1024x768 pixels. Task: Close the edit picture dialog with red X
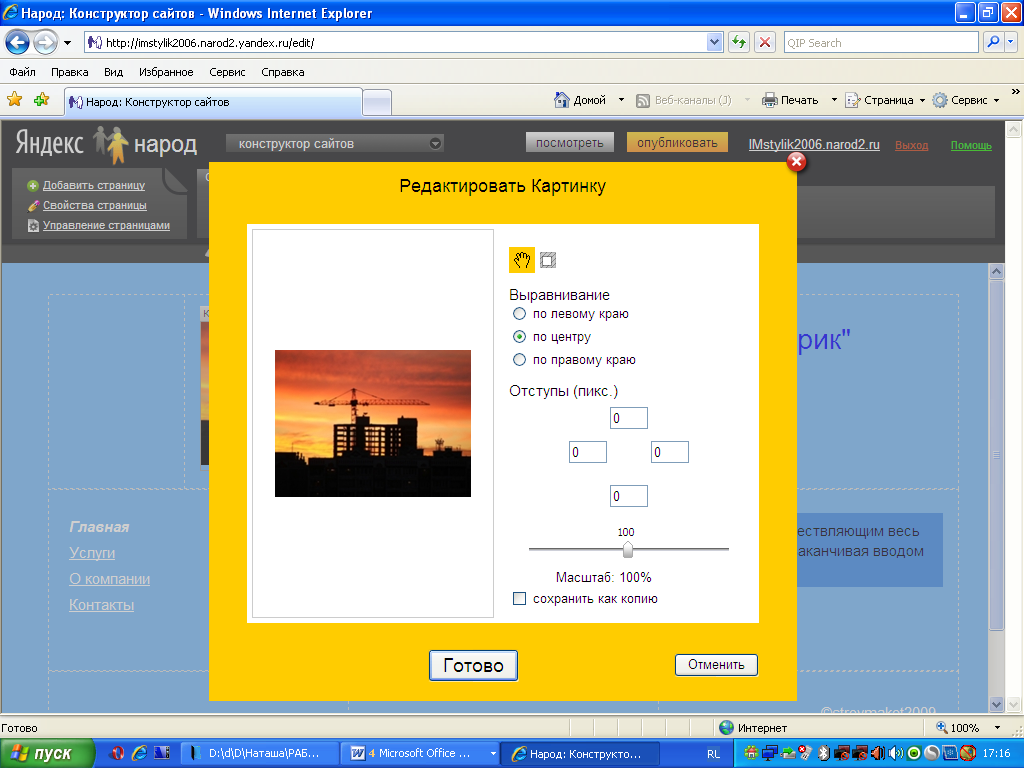[x=796, y=161]
